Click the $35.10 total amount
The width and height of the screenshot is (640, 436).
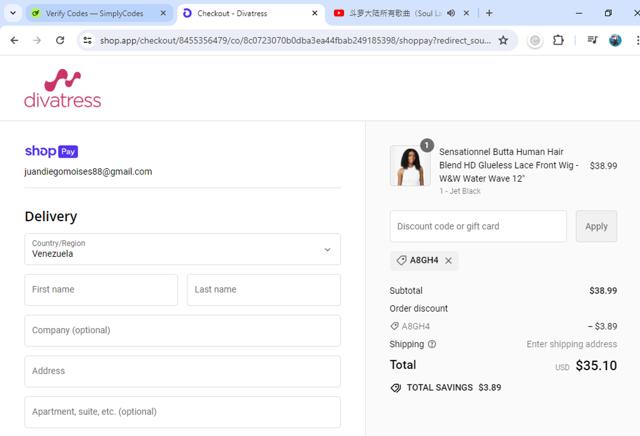coord(596,365)
